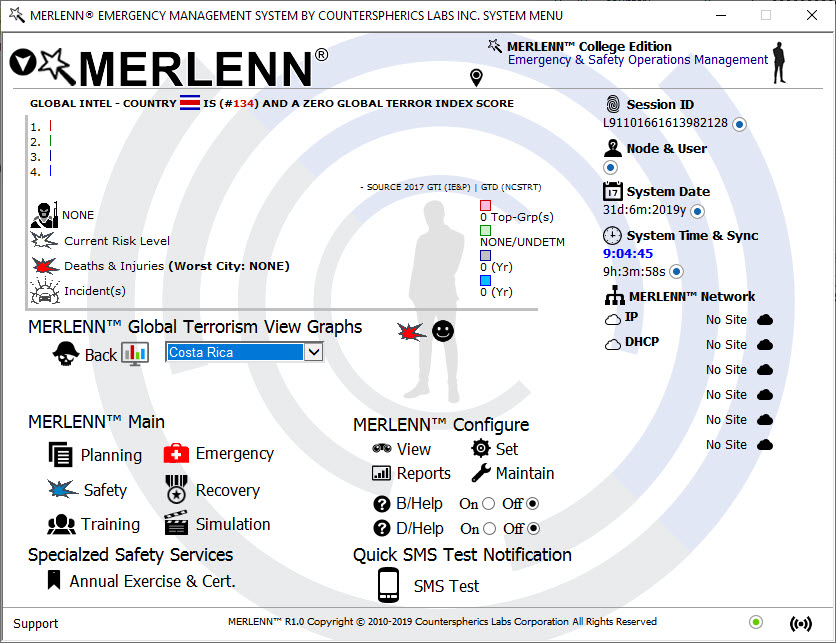
Task: Turn B/Help On
Action: click(488, 504)
